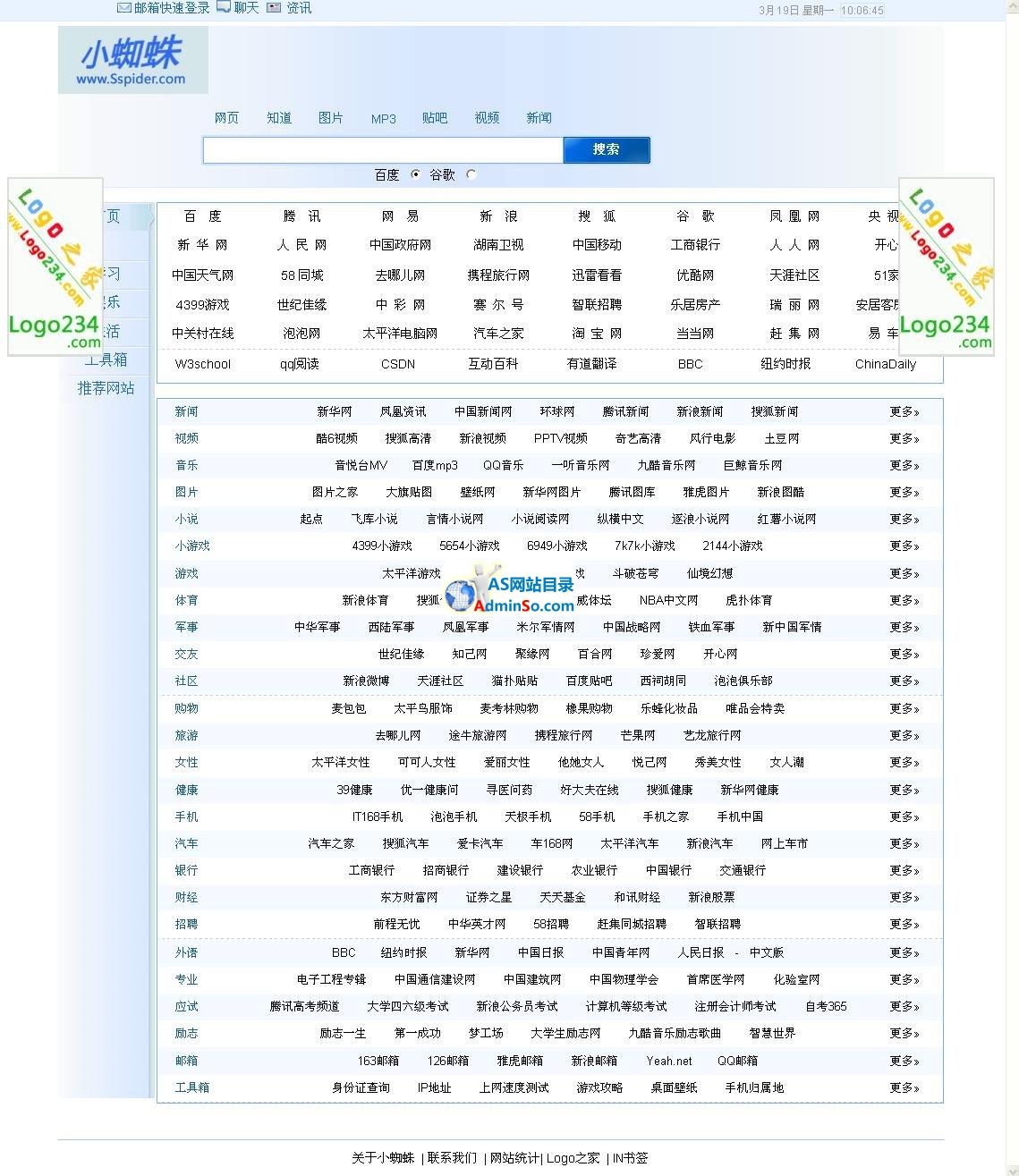Click Logo之家 in the footer
The height and width of the screenshot is (1176, 1019).
point(573,1158)
